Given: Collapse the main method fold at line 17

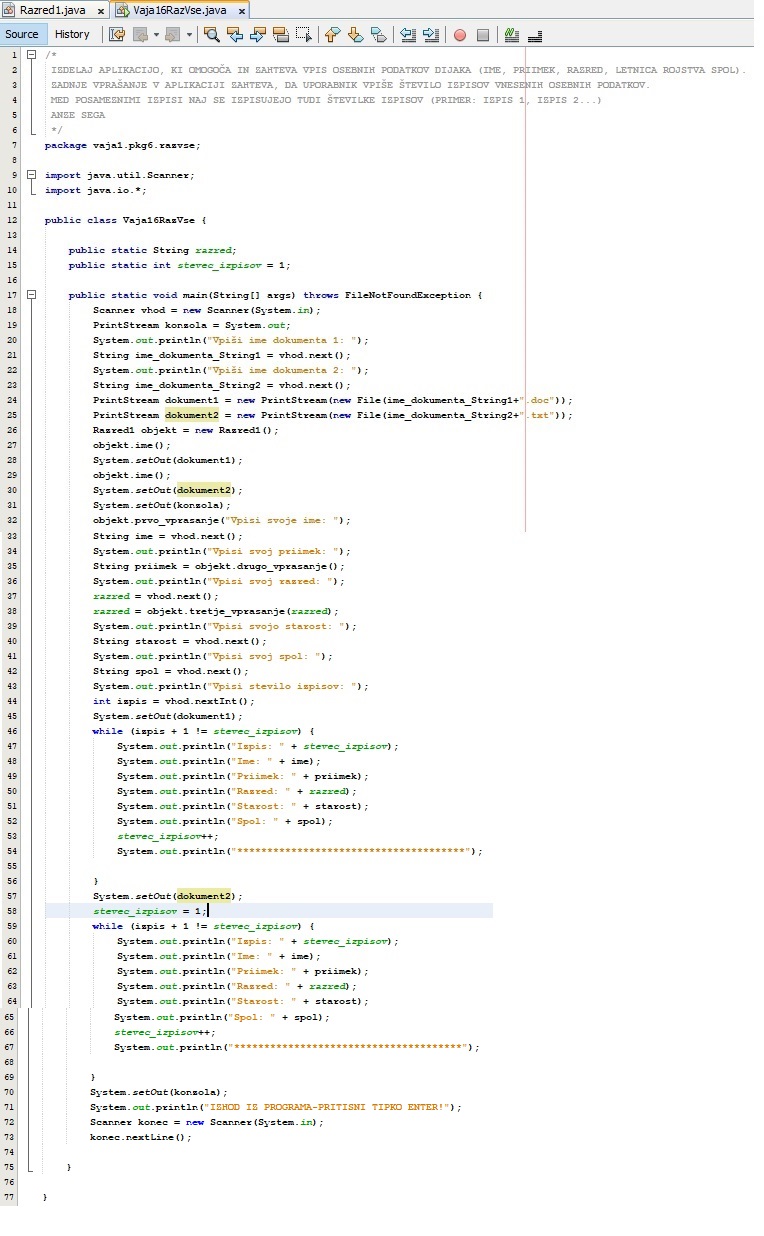Looking at the screenshot, I should tap(32, 295).
